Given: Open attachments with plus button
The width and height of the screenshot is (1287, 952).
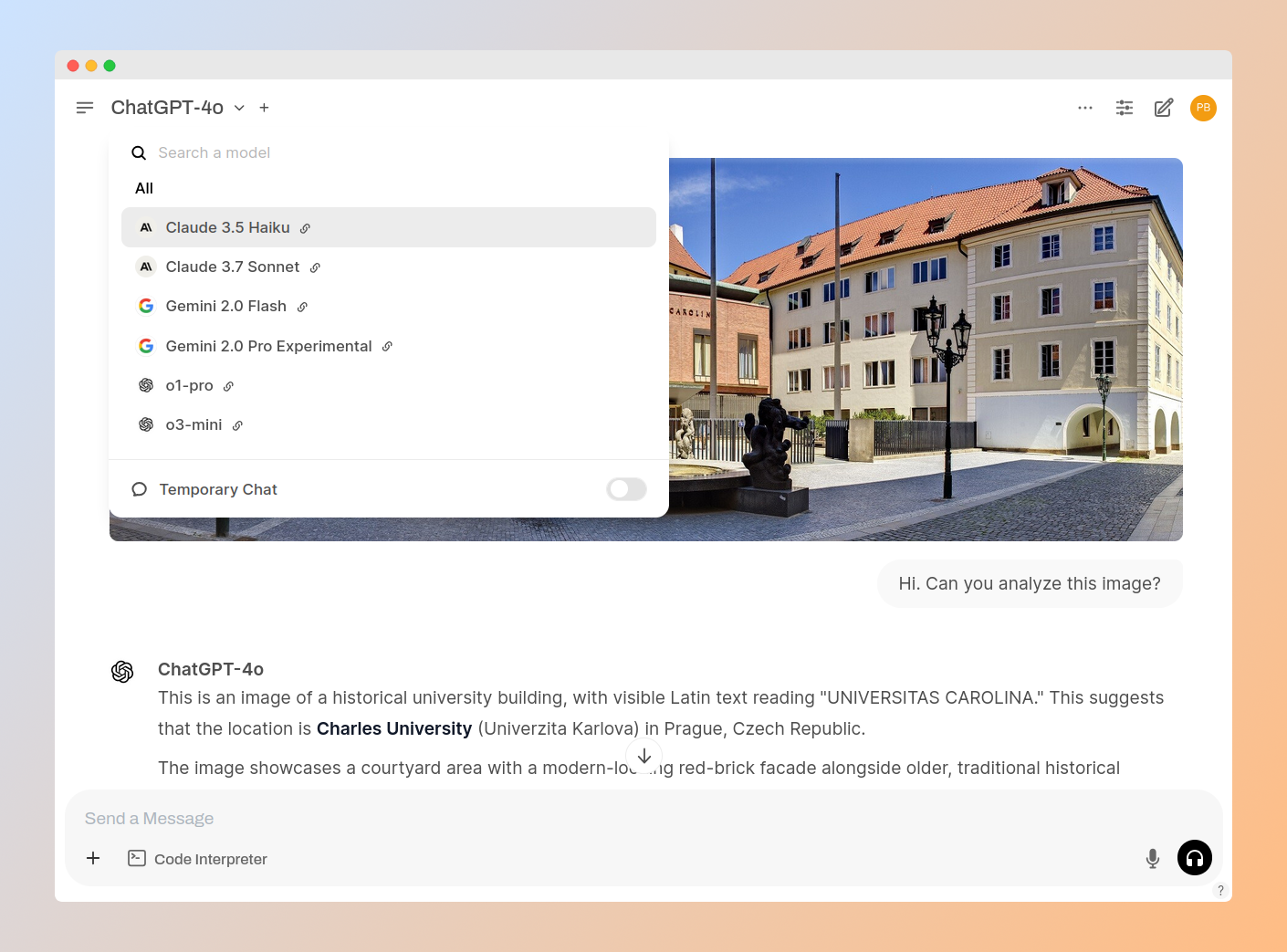Looking at the screenshot, I should (x=93, y=858).
